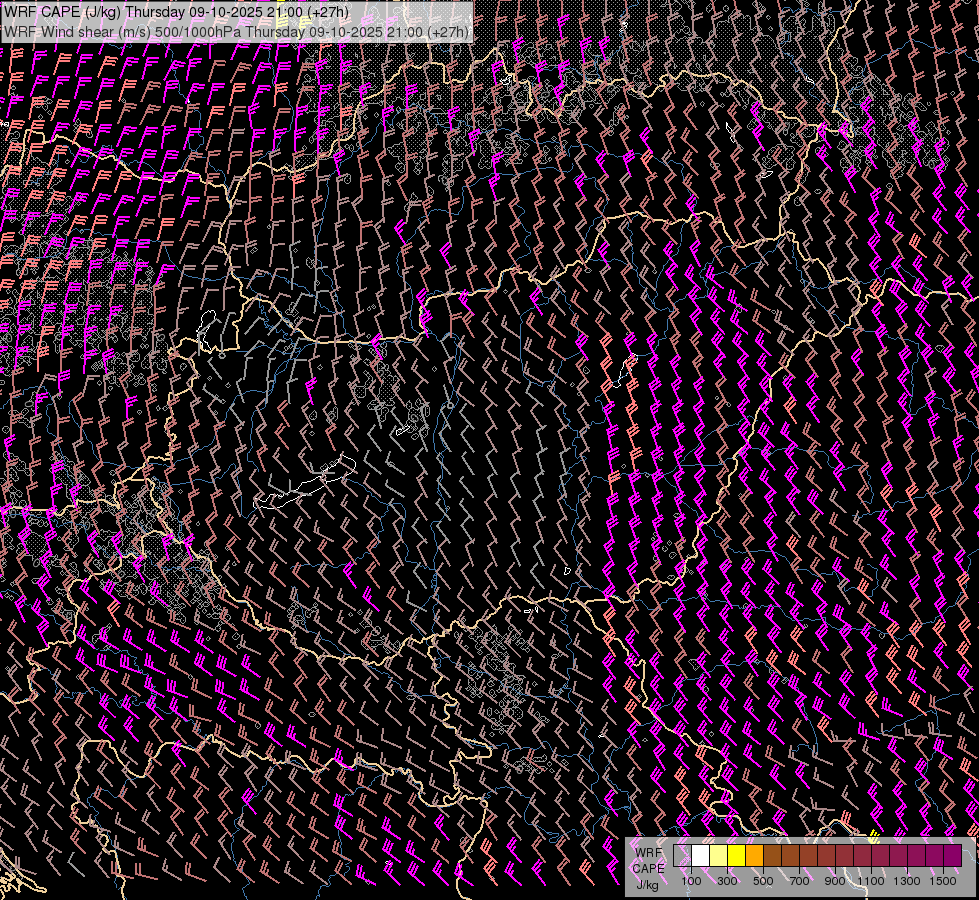Select the 1100 legend value label
Screen dimensions: 979x900
point(871,881)
